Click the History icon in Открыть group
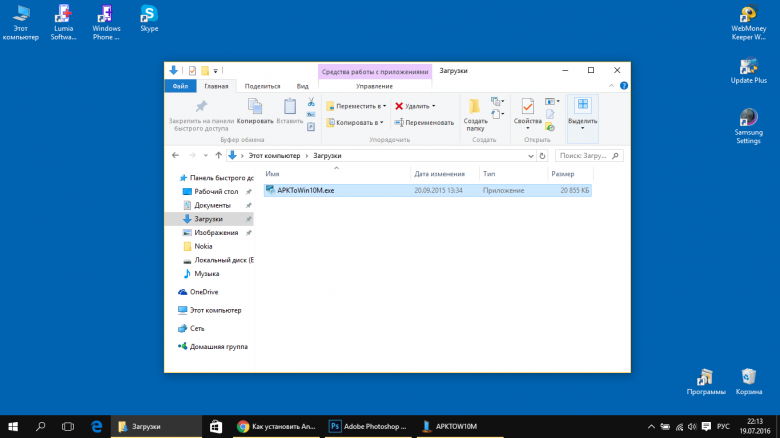The height and width of the screenshot is (438, 780). (x=550, y=127)
